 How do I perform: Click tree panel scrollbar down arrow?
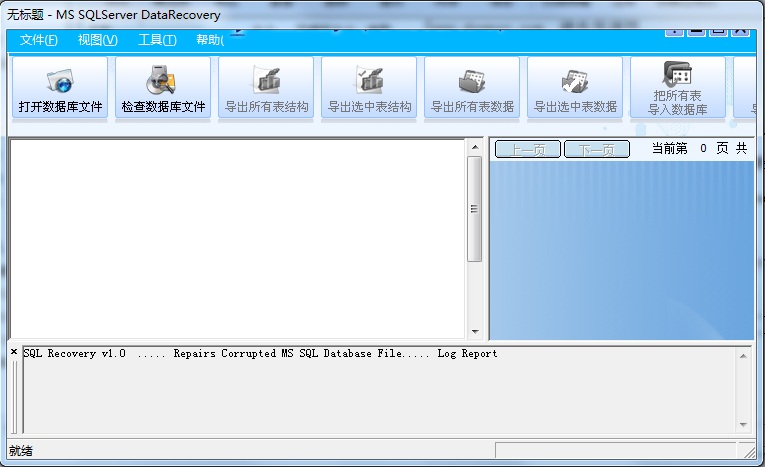point(475,331)
